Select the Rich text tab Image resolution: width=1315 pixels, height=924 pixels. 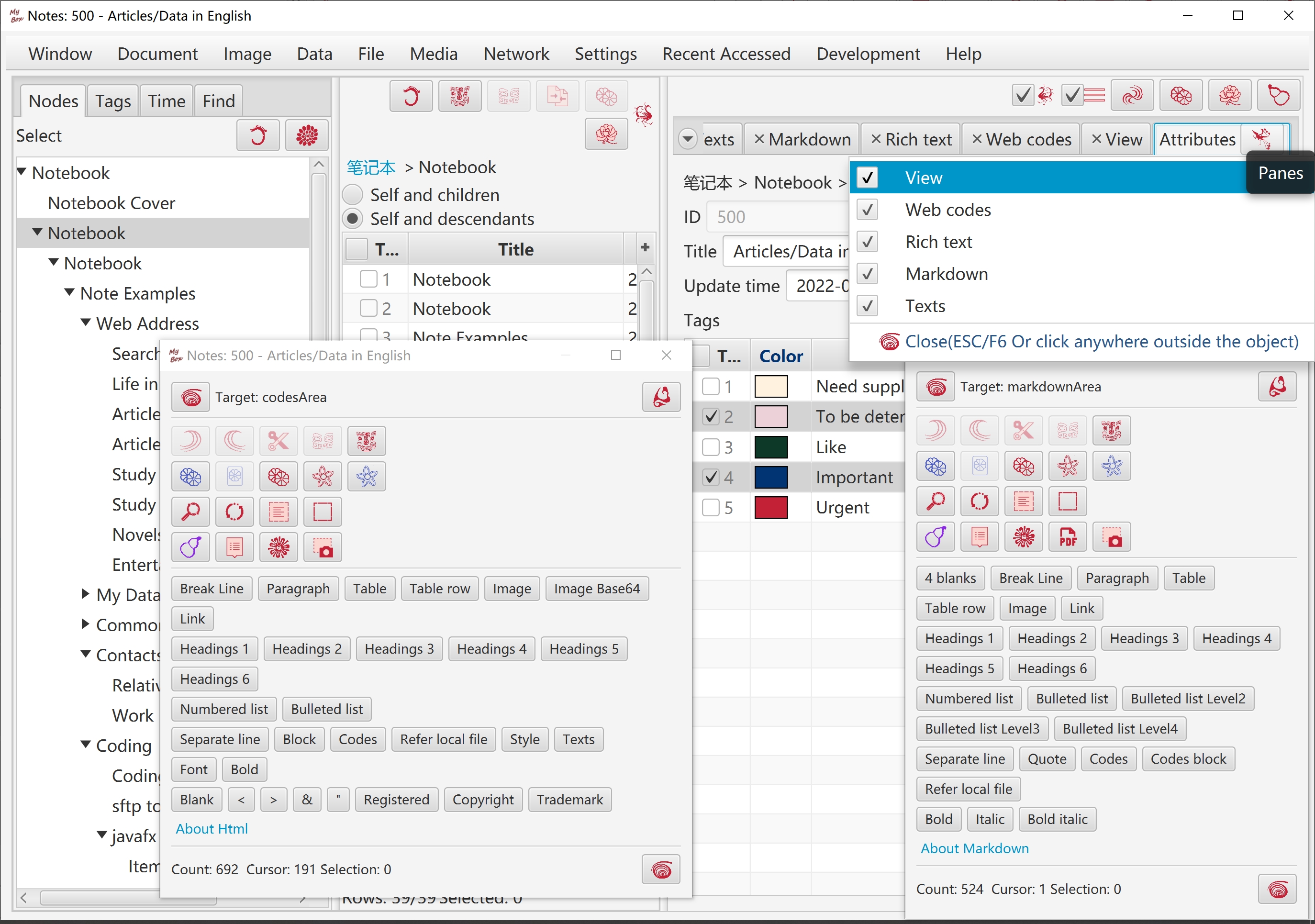[911, 139]
